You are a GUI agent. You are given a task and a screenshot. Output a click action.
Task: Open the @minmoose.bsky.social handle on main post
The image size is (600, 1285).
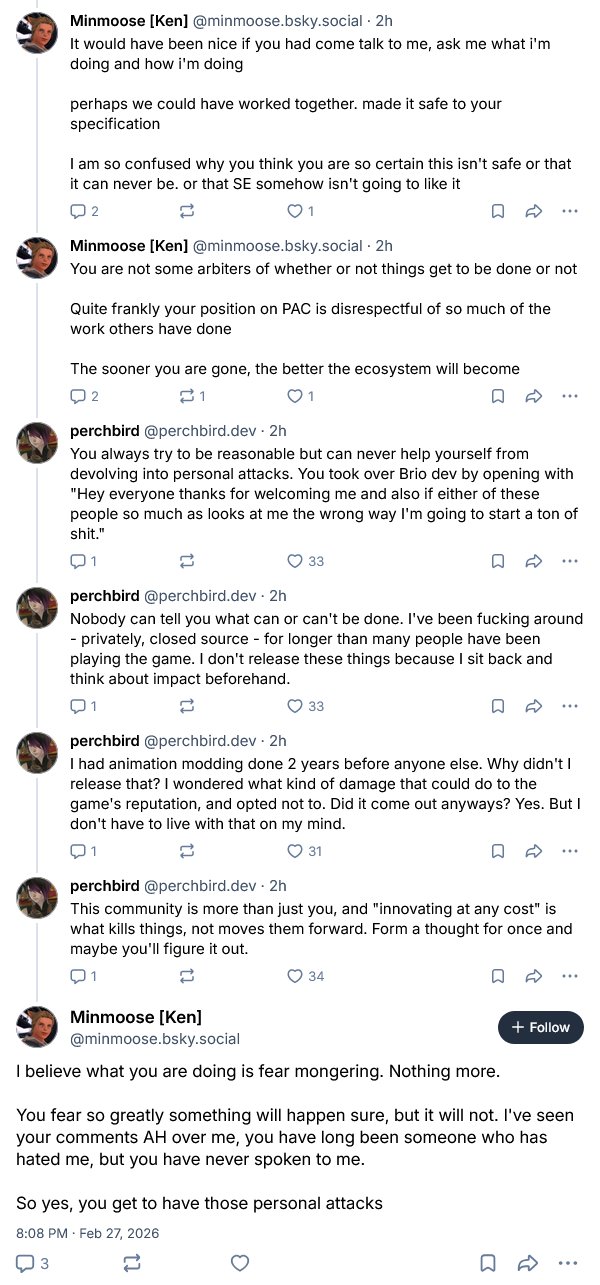(x=155, y=1039)
